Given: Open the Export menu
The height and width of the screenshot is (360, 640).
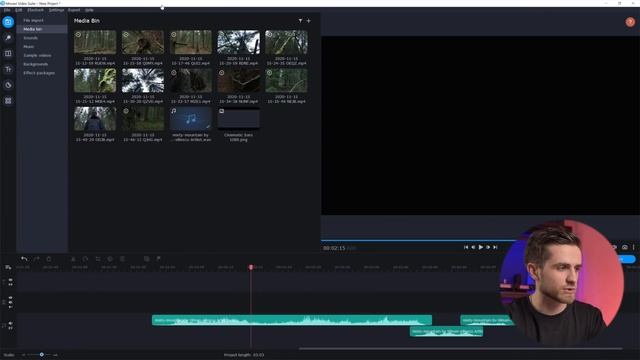Looking at the screenshot, I should pos(74,10).
